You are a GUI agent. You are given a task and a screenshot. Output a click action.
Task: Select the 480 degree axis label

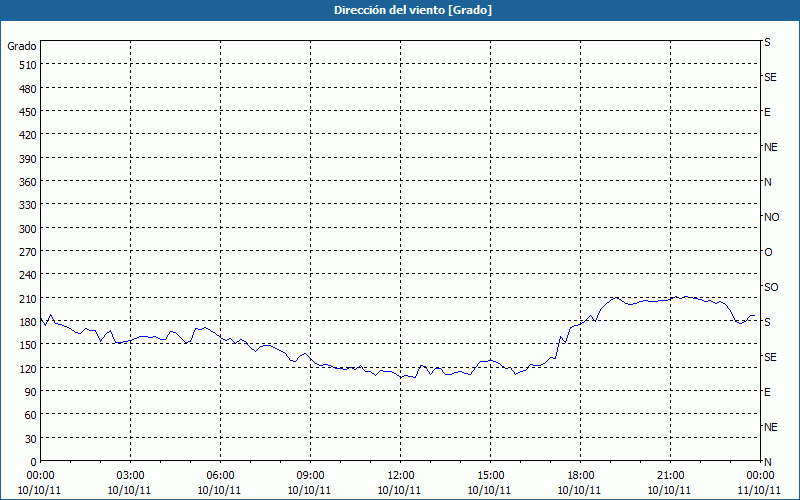coord(28,89)
